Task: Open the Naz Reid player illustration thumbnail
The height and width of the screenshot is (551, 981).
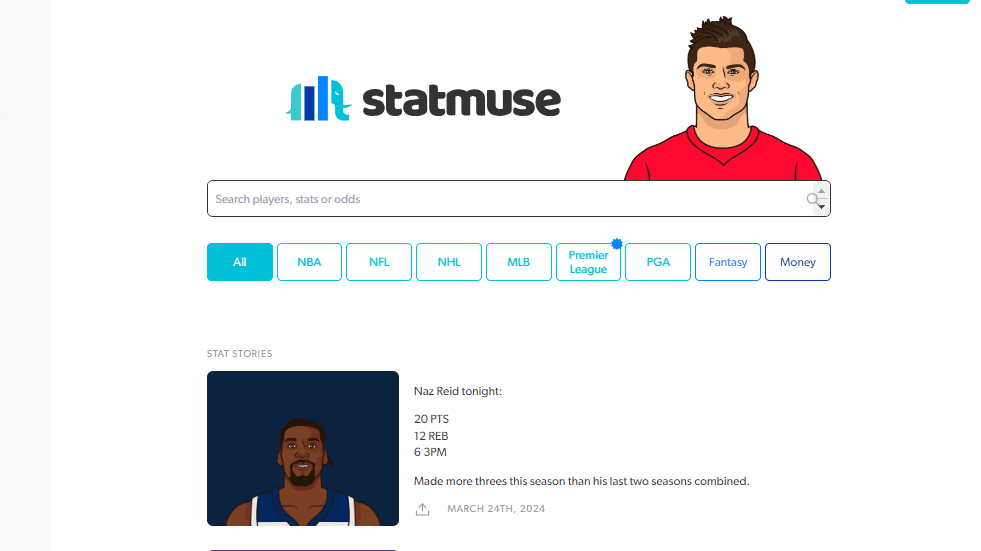Action: [x=303, y=448]
